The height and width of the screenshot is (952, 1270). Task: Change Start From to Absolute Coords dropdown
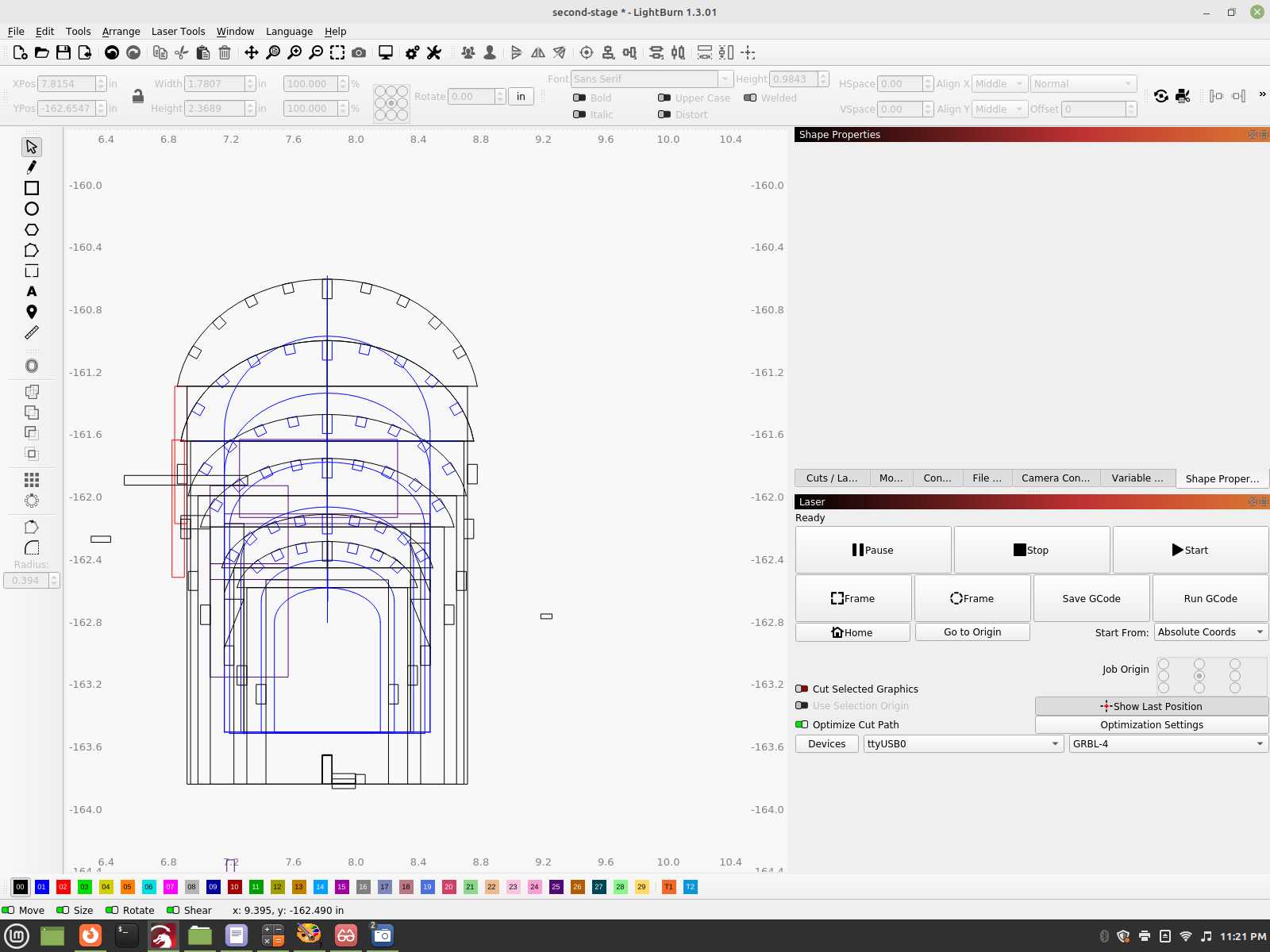click(x=1209, y=631)
